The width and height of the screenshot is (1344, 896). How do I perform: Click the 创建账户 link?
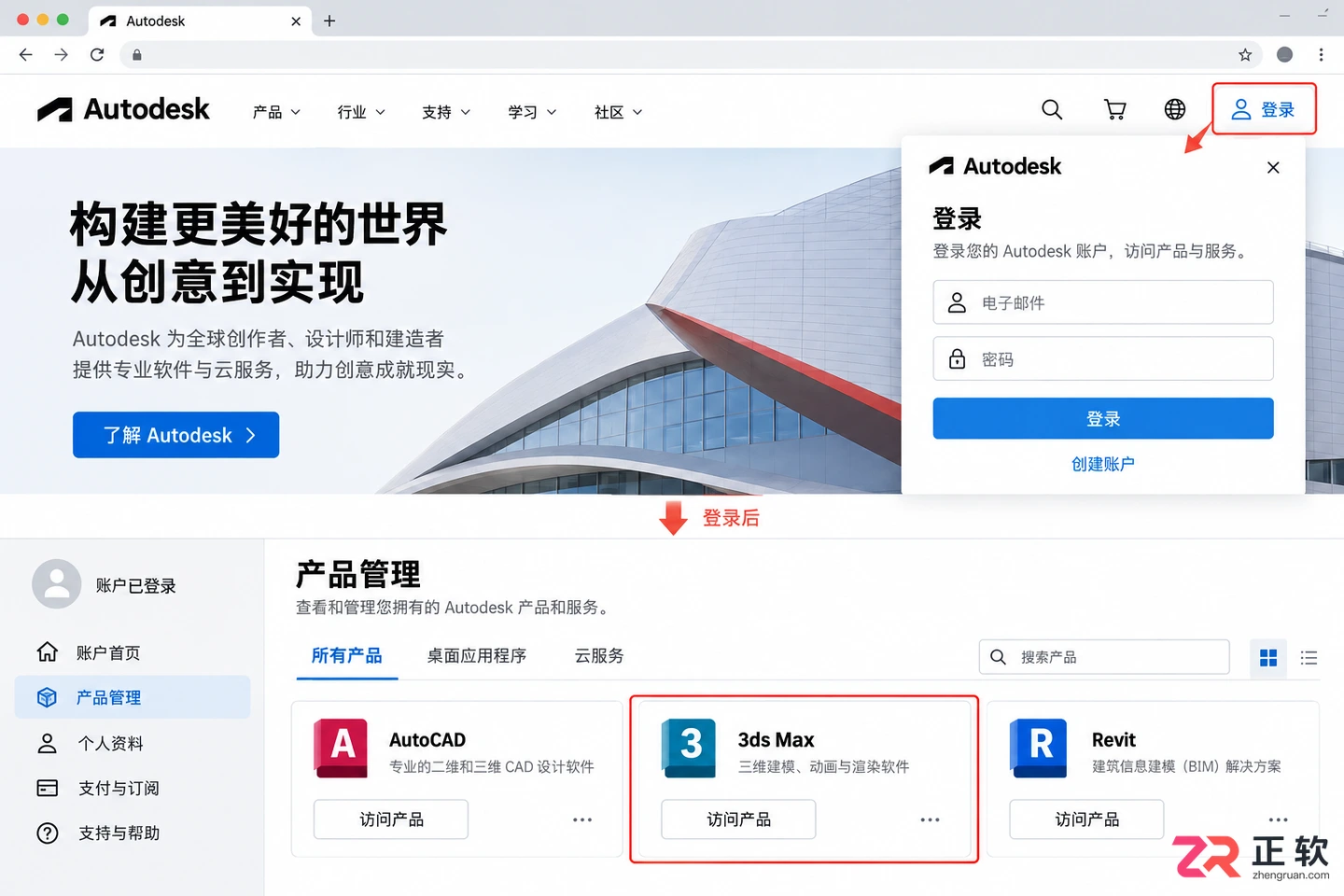1103,464
